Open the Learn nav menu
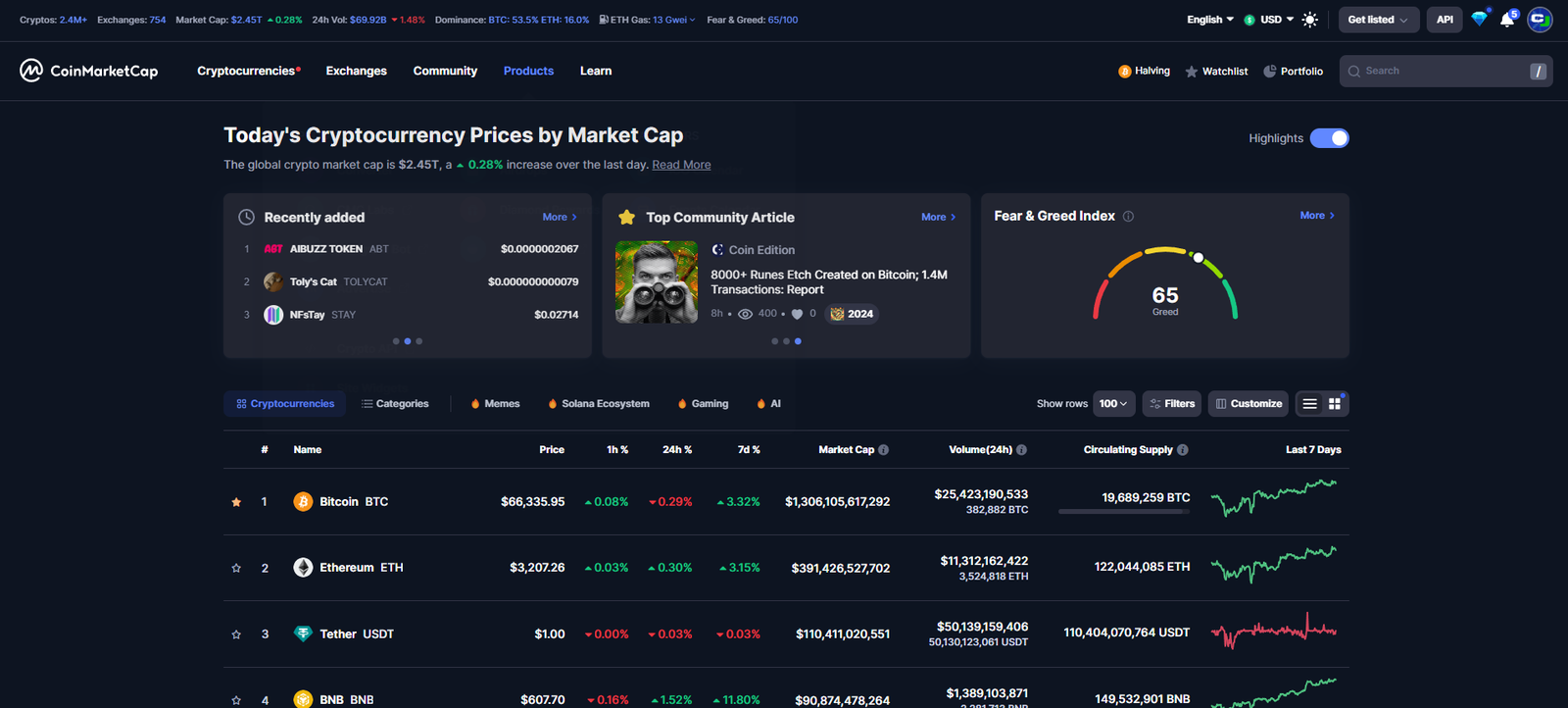 point(596,71)
